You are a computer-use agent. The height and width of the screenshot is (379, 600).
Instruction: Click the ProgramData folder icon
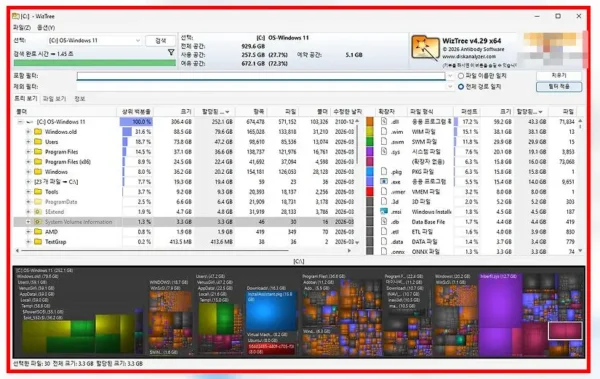(38, 201)
